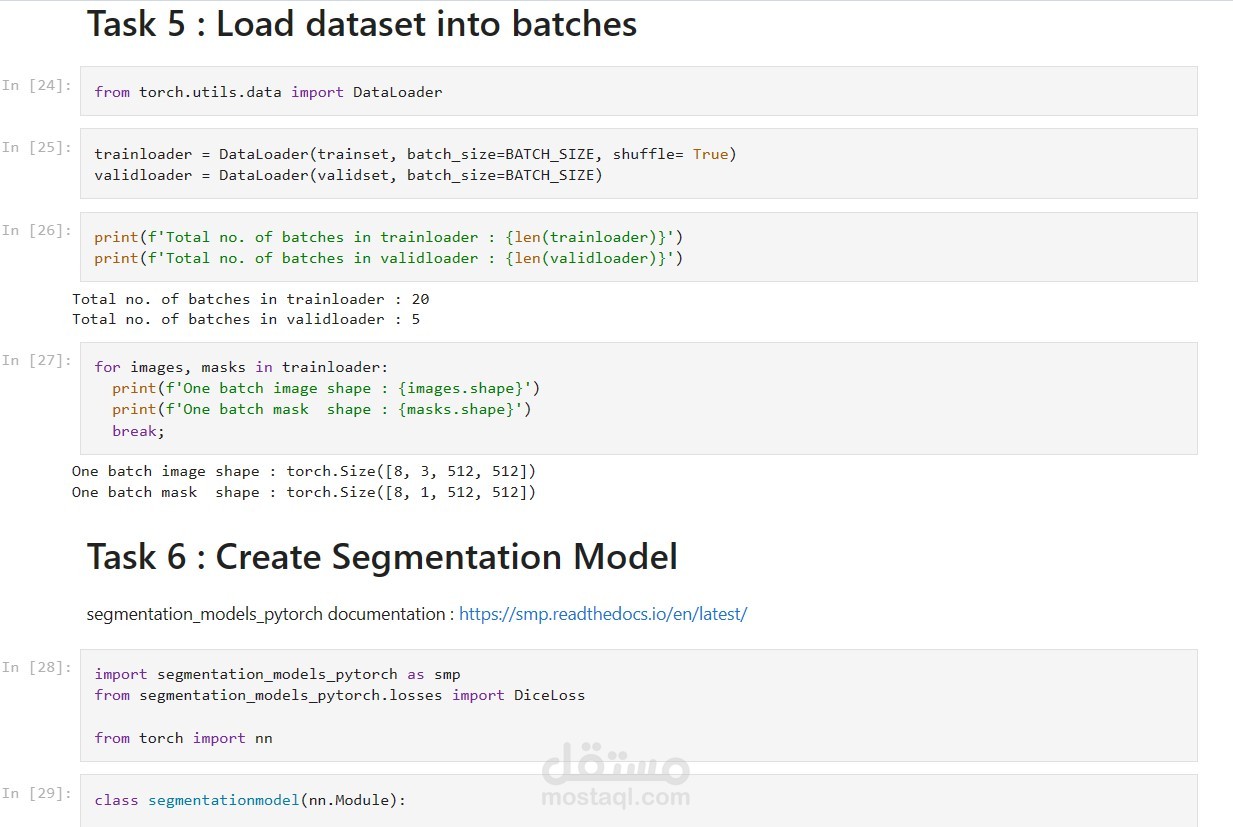Screen dimensions: 1233x827
Task: Open the smp.readthedocs.io documentation link
Action: coord(602,614)
